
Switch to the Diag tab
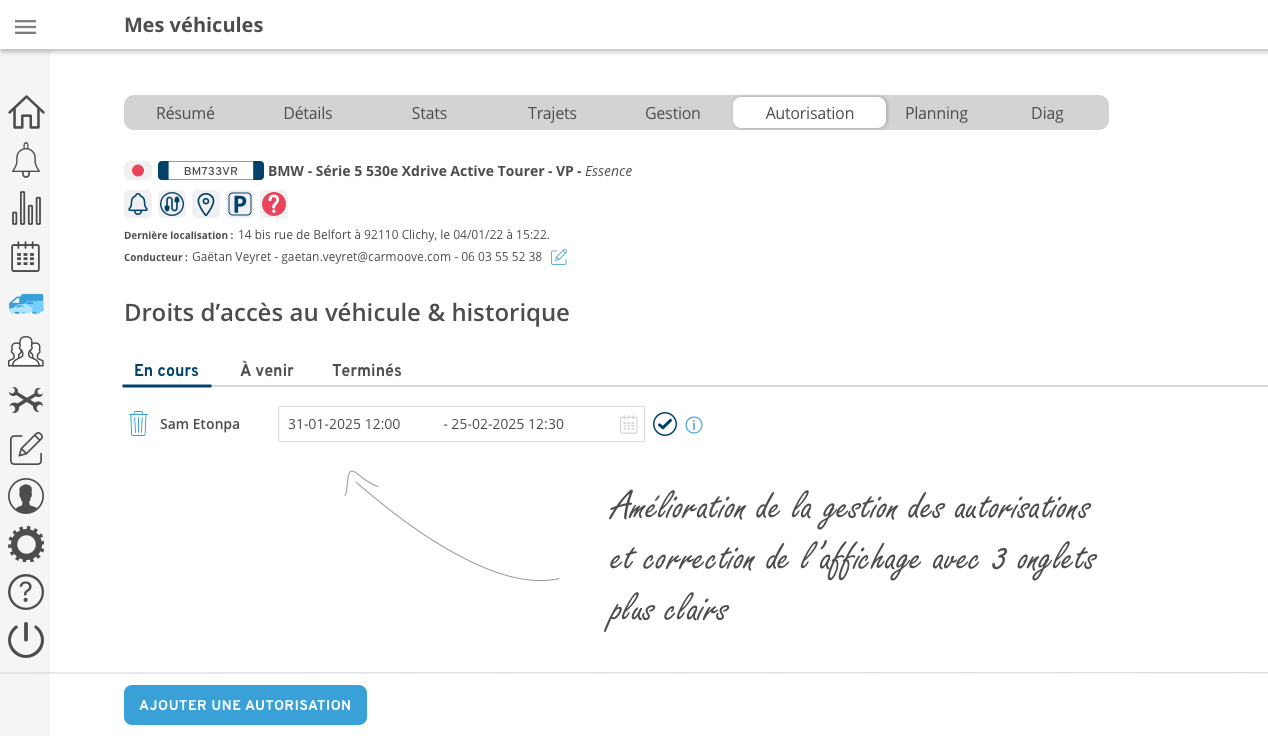point(1047,113)
